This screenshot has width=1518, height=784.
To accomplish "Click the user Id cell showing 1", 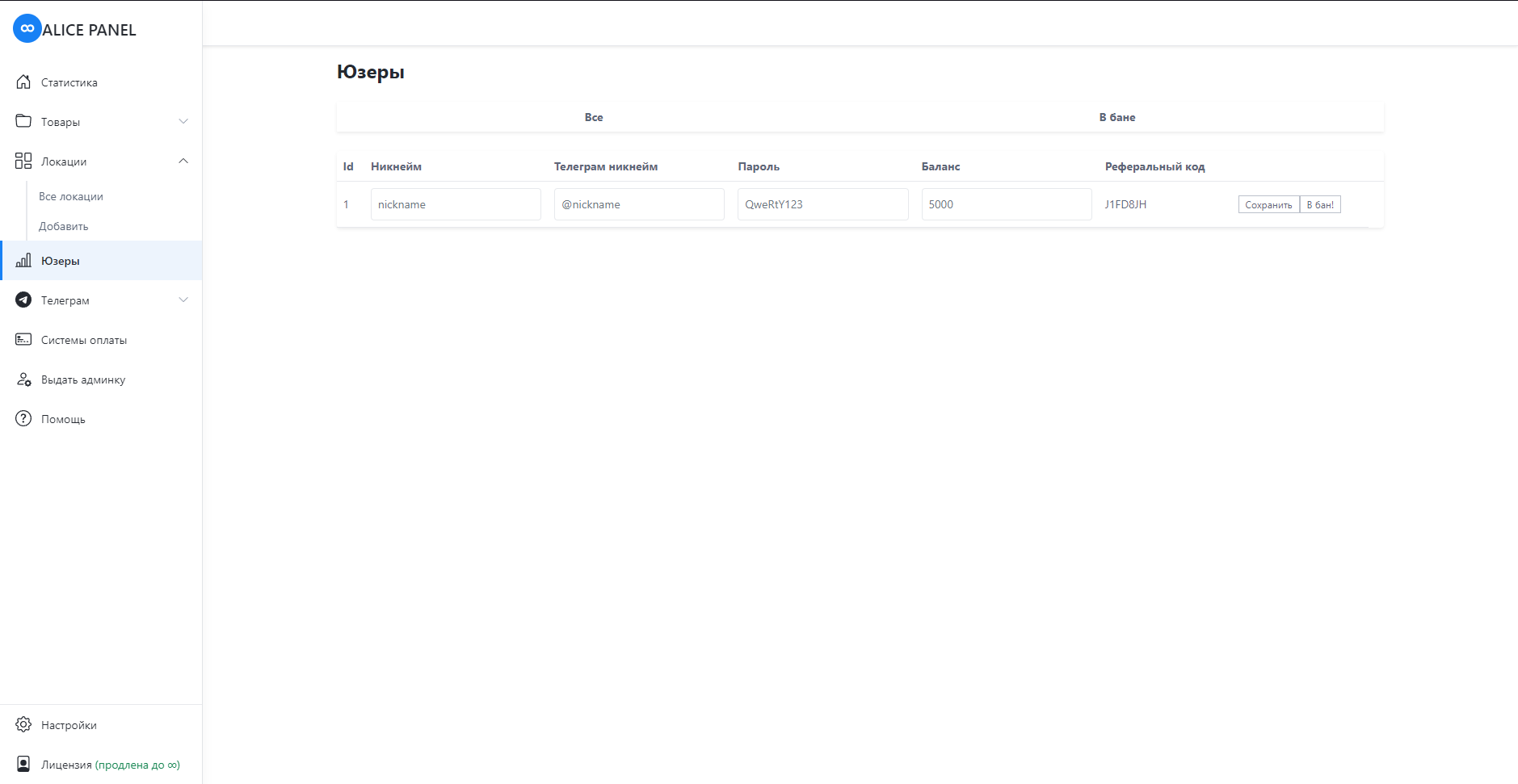I will click(346, 204).
